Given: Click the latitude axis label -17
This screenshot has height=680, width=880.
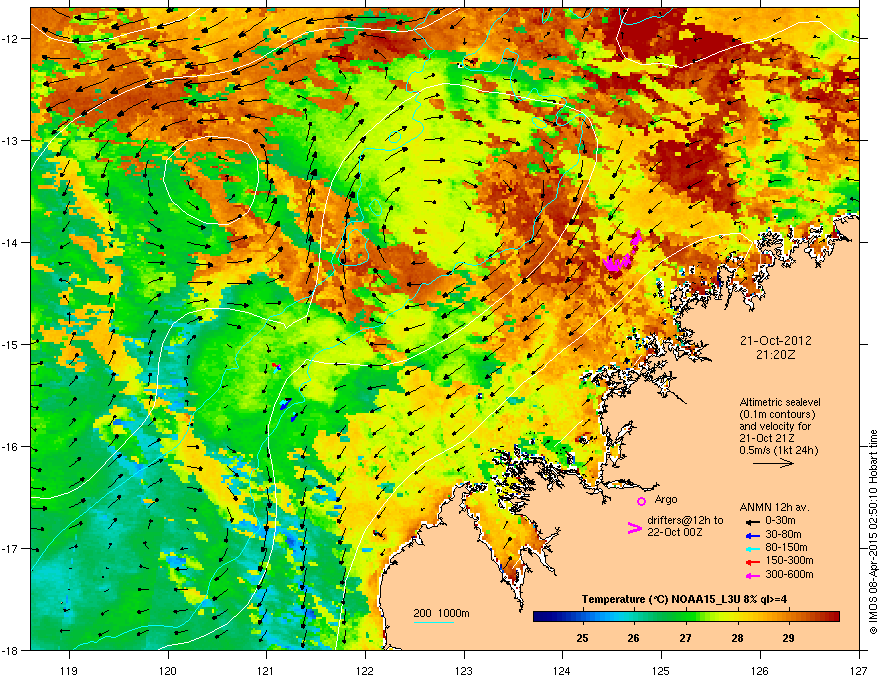Looking at the screenshot, I should point(11,548).
